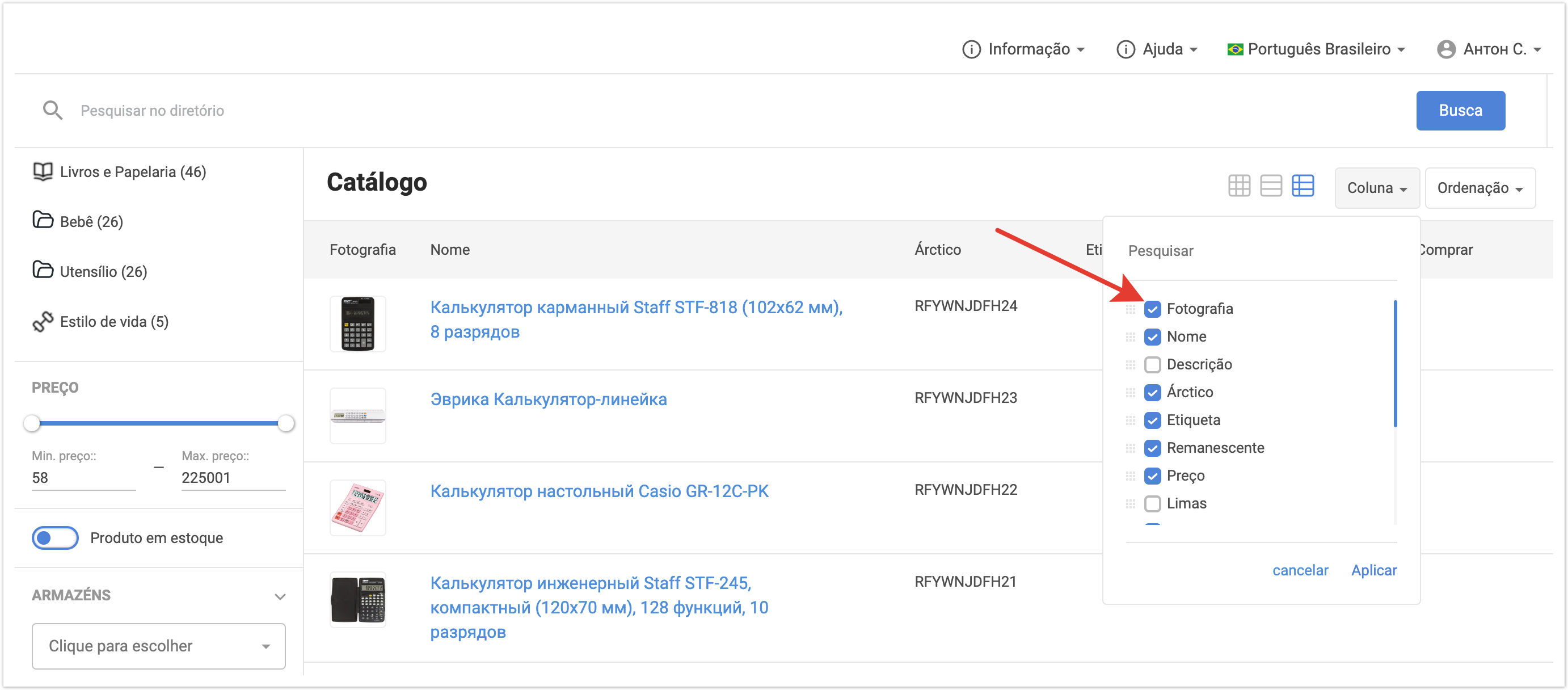The height and width of the screenshot is (690, 1568).
Task: Enable the Descrição column checkbox
Action: [1152, 365]
